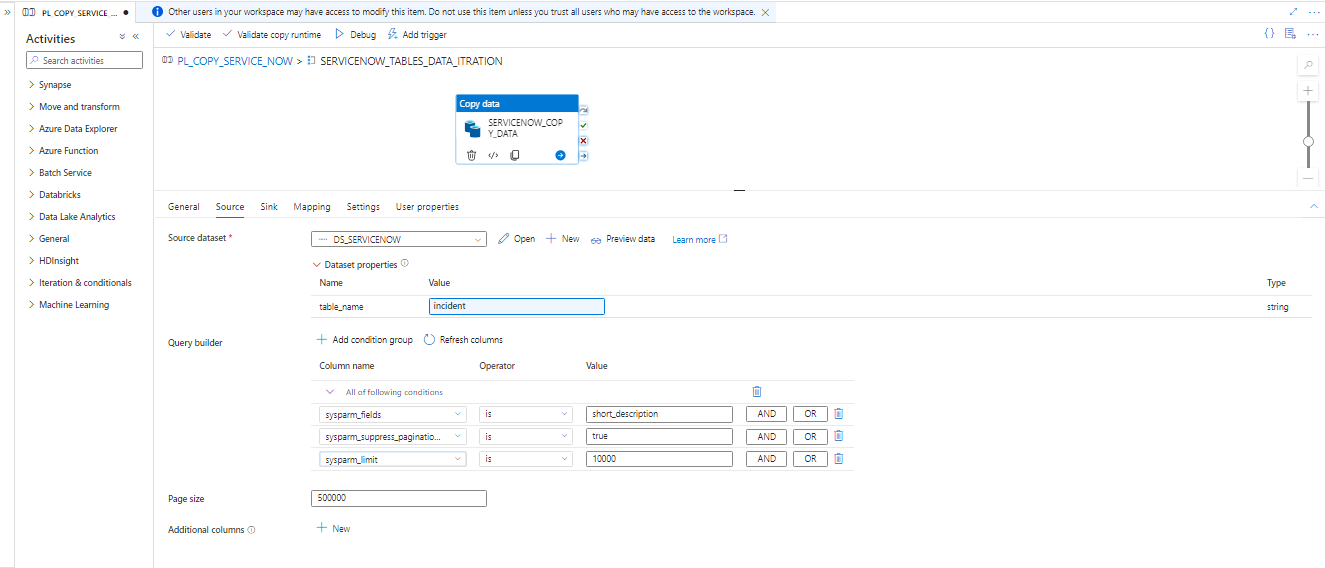Switch to the Sink tab
The height and width of the screenshot is (568, 1325).
269,207
